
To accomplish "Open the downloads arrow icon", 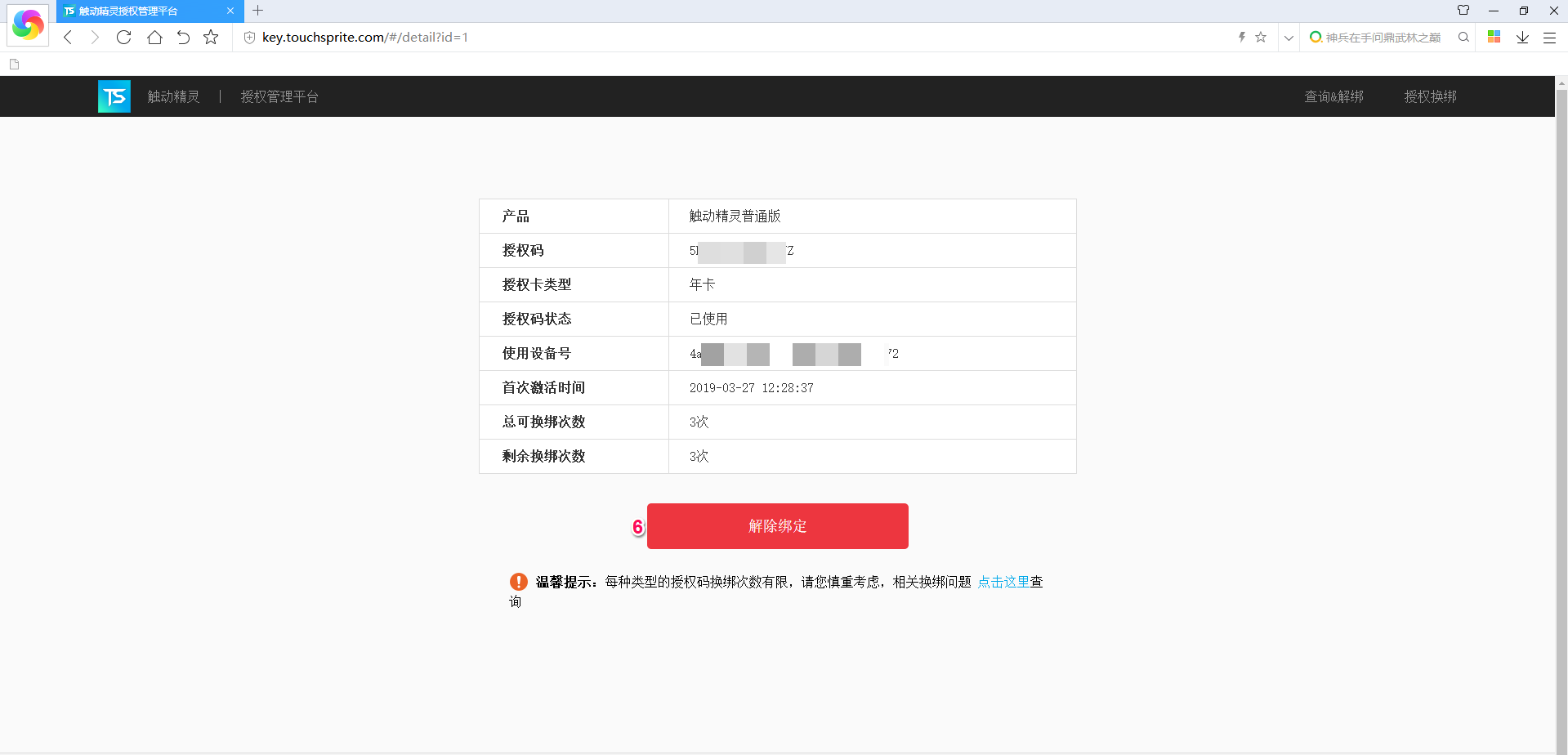I will pyautogui.click(x=1522, y=38).
